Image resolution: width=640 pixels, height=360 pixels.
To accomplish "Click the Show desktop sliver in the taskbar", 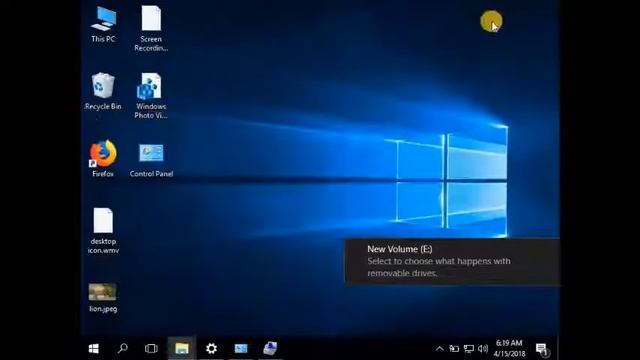I will [x=558, y=348].
